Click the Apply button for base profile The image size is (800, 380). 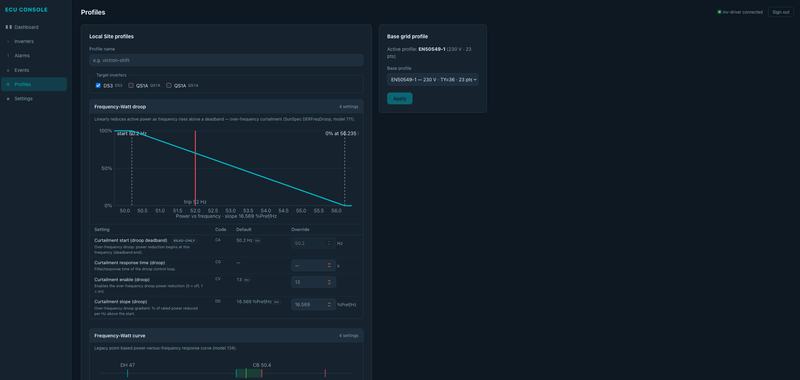[399, 98]
